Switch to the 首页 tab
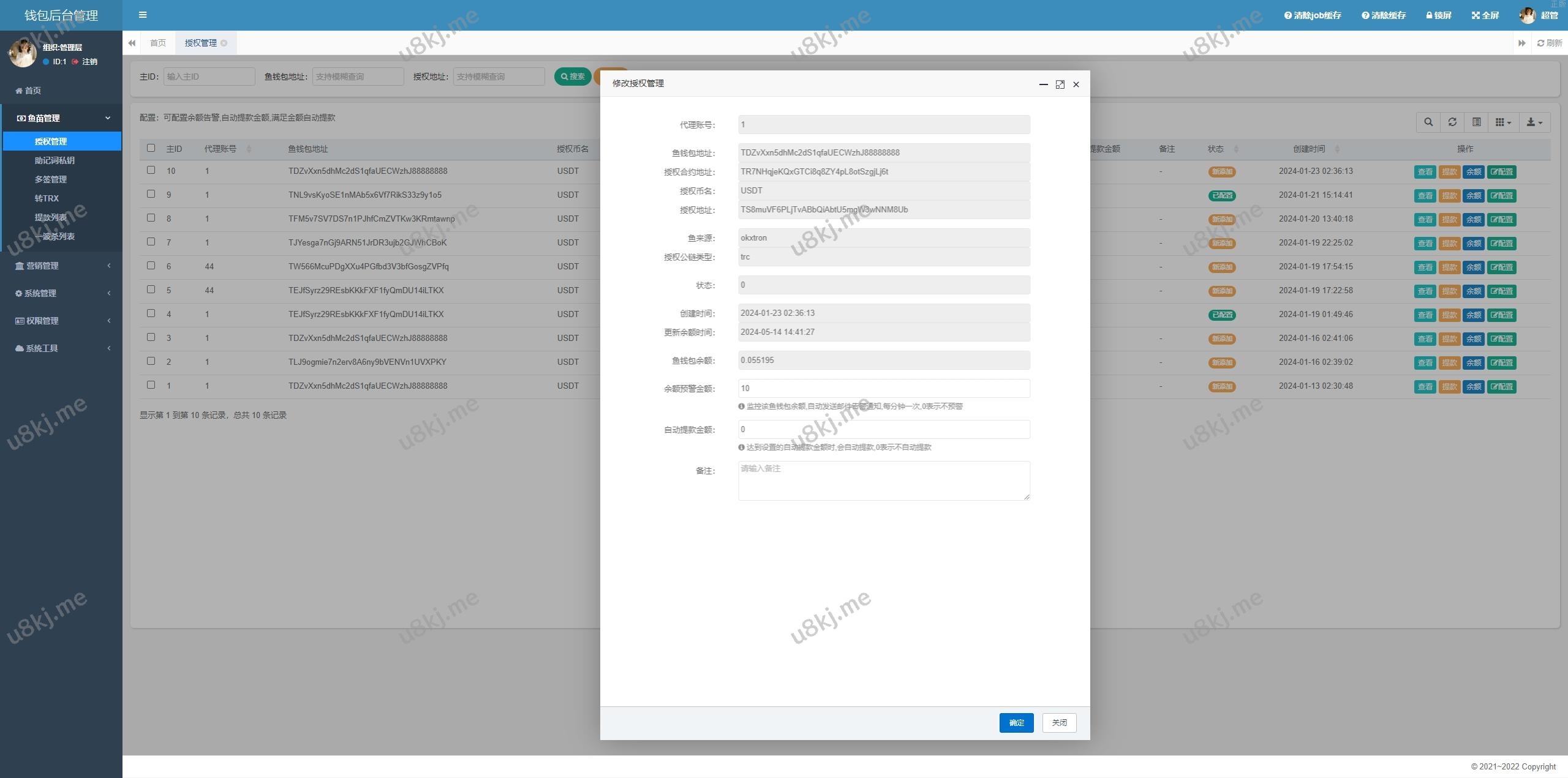This screenshot has width=1568, height=778. pos(157,43)
